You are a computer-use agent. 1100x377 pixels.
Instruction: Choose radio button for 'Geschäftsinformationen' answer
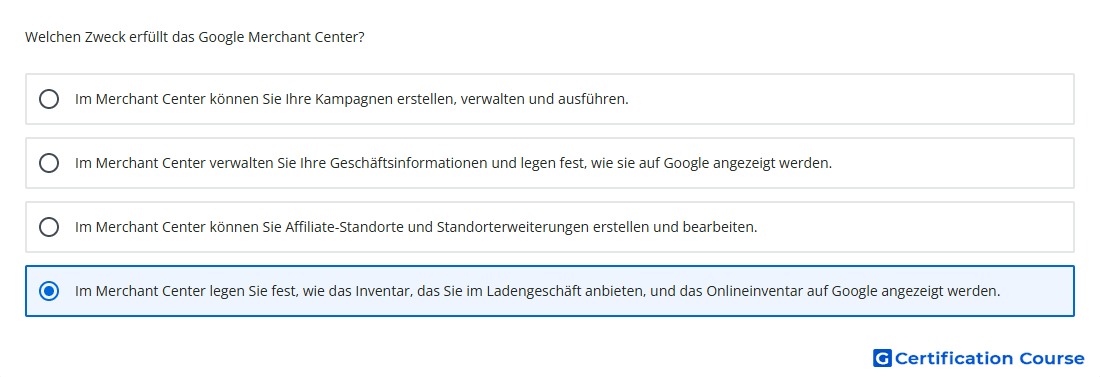(49, 163)
